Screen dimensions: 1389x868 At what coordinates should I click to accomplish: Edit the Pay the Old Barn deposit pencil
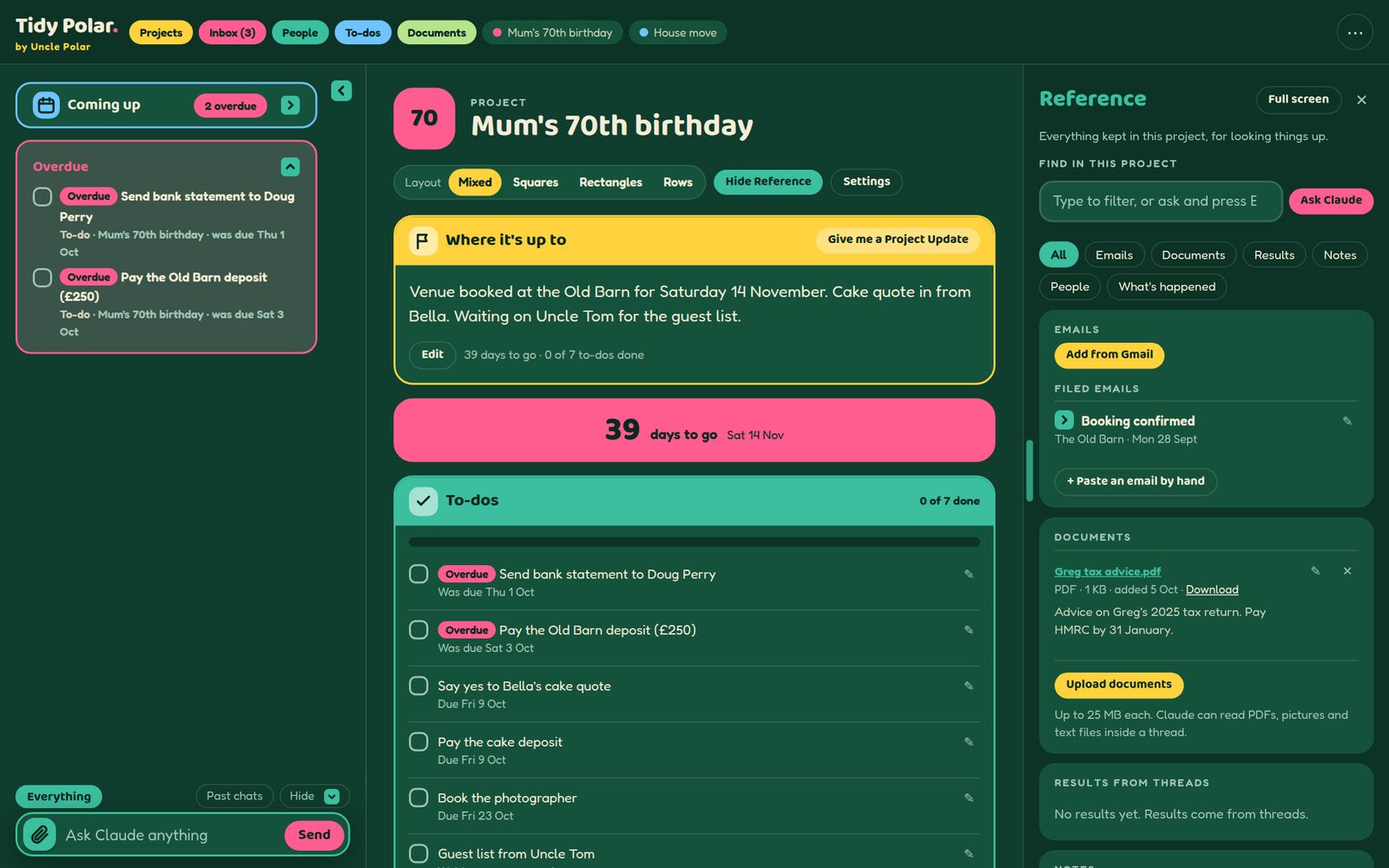tap(969, 630)
